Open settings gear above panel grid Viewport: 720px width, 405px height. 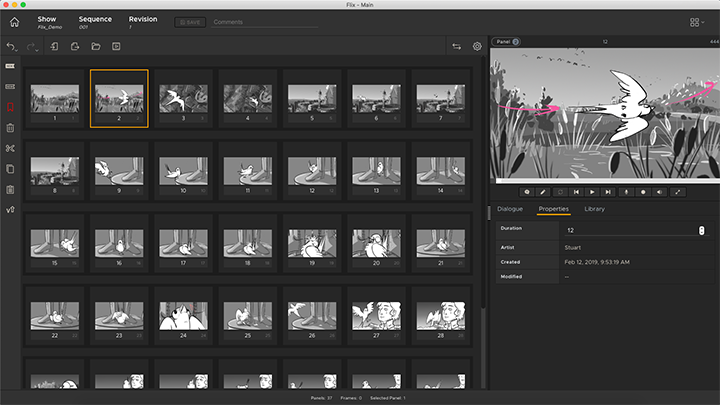(477, 47)
